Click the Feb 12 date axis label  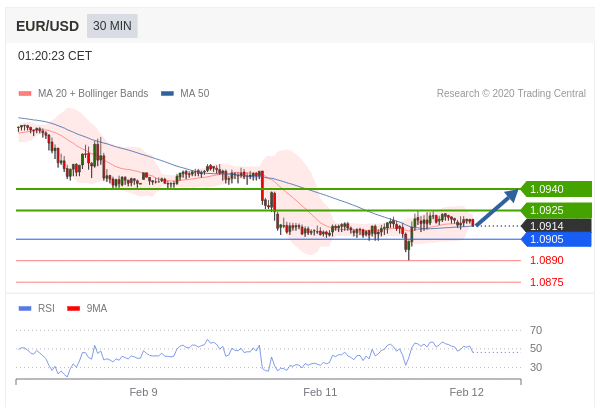coord(466,392)
